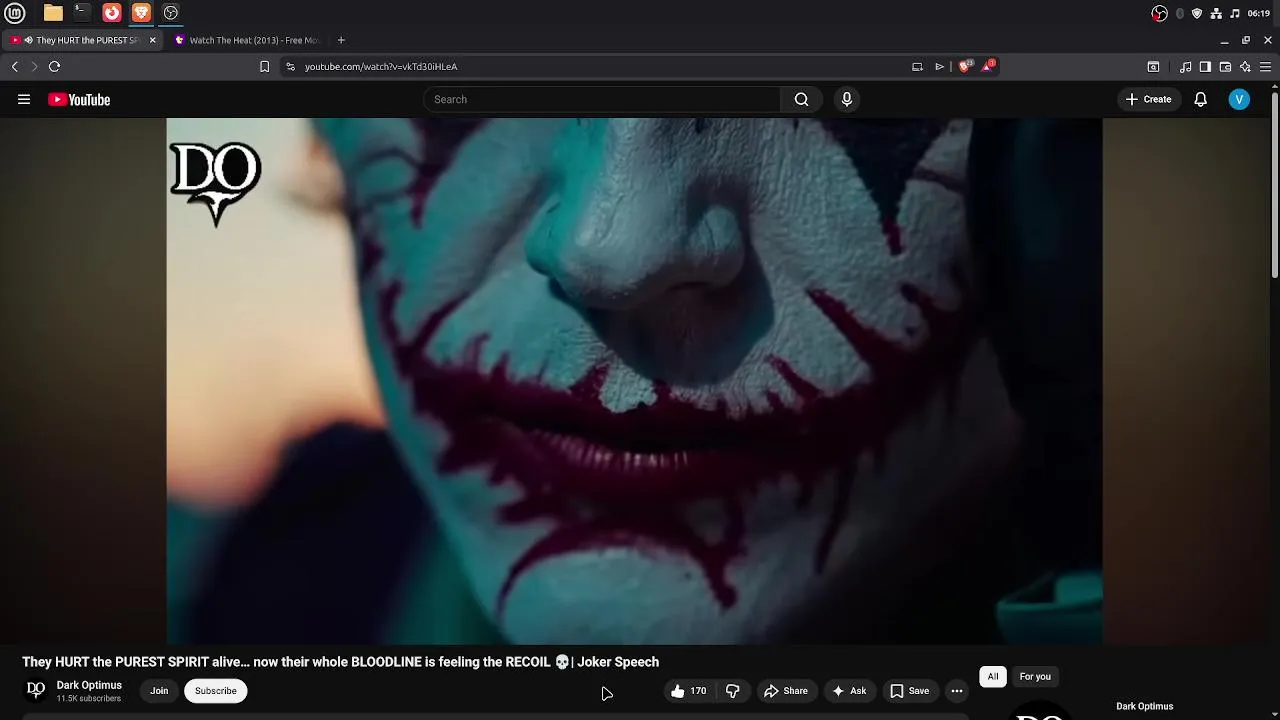Go forward in browser history
1280x720 pixels.
tap(34, 66)
